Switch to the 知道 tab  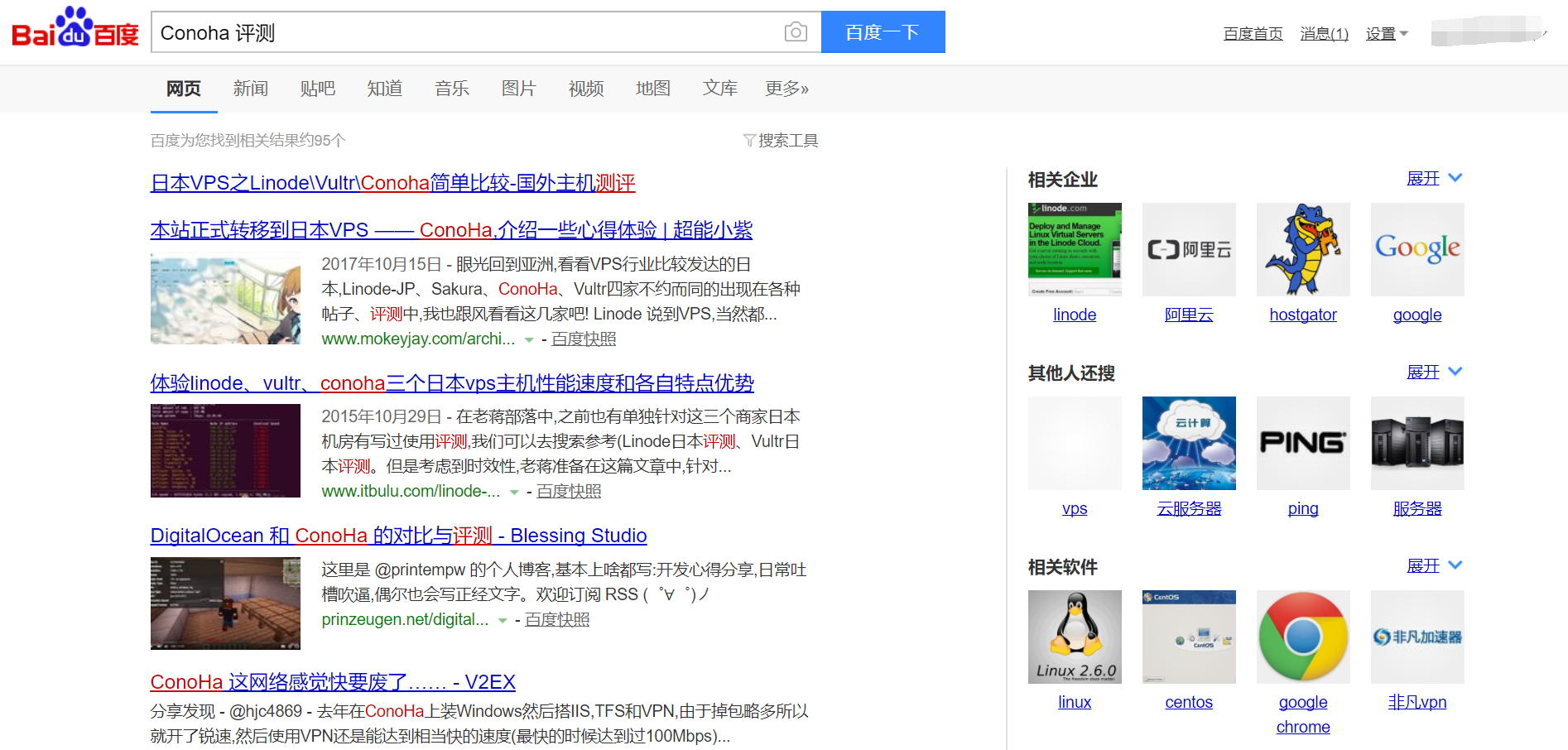pyautogui.click(x=385, y=89)
